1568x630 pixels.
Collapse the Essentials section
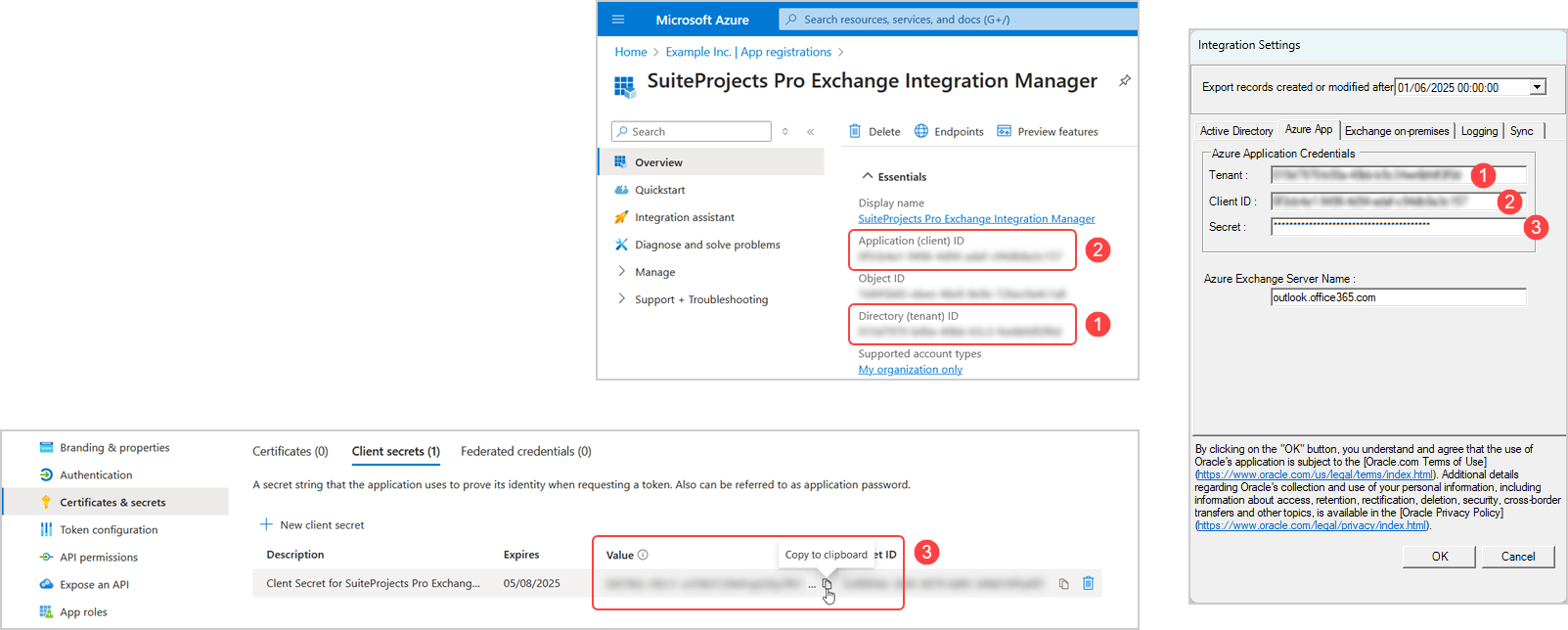tap(893, 177)
